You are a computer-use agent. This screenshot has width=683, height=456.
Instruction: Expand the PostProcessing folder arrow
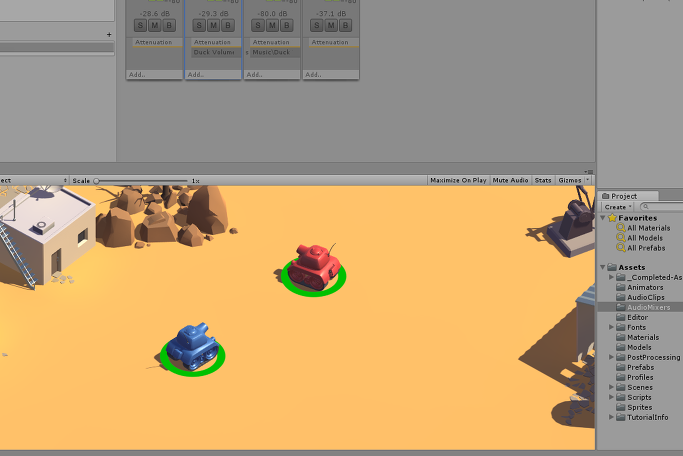click(611, 357)
